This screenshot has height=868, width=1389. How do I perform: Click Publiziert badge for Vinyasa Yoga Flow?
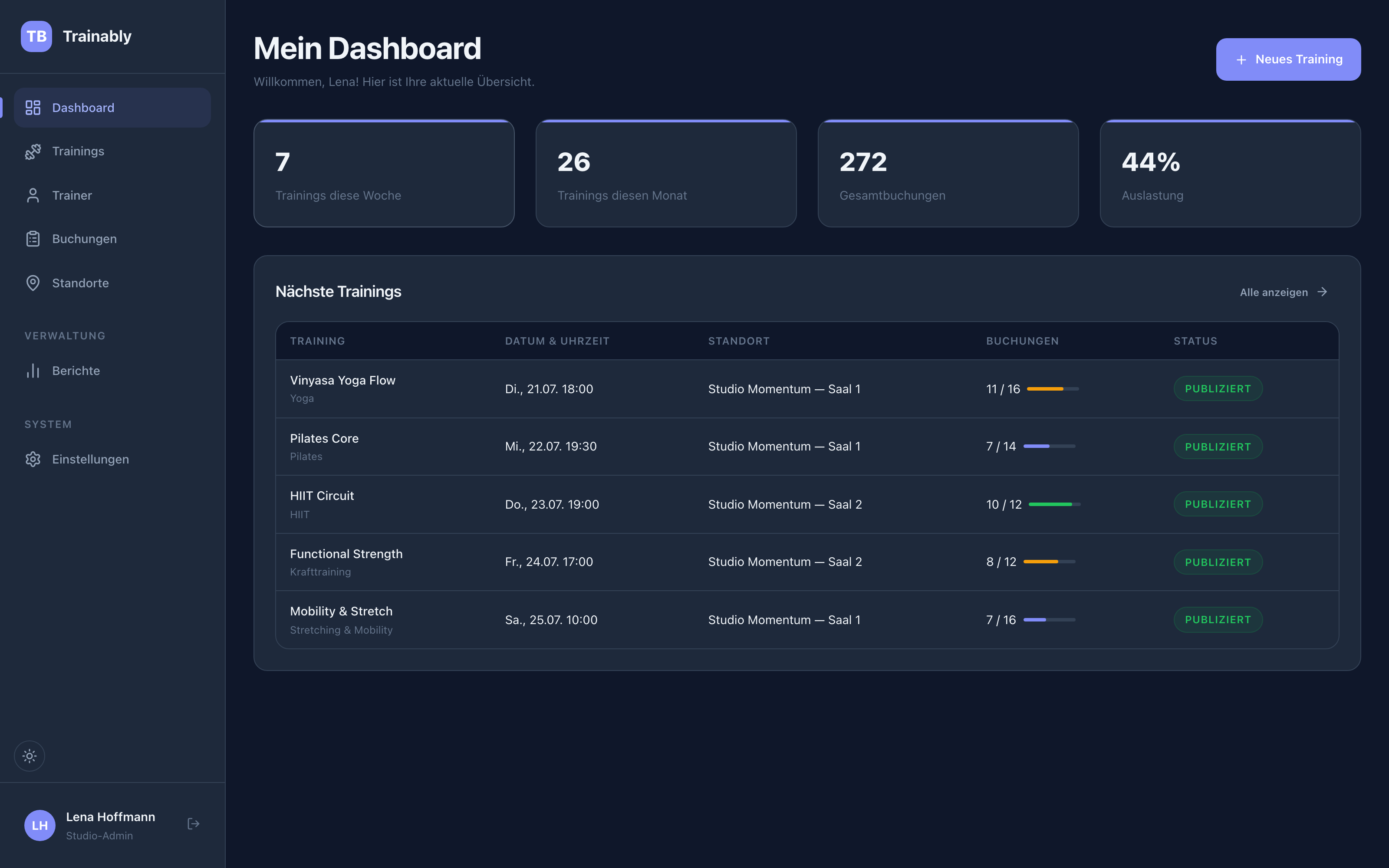pyautogui.click(x=1218, y=389)
